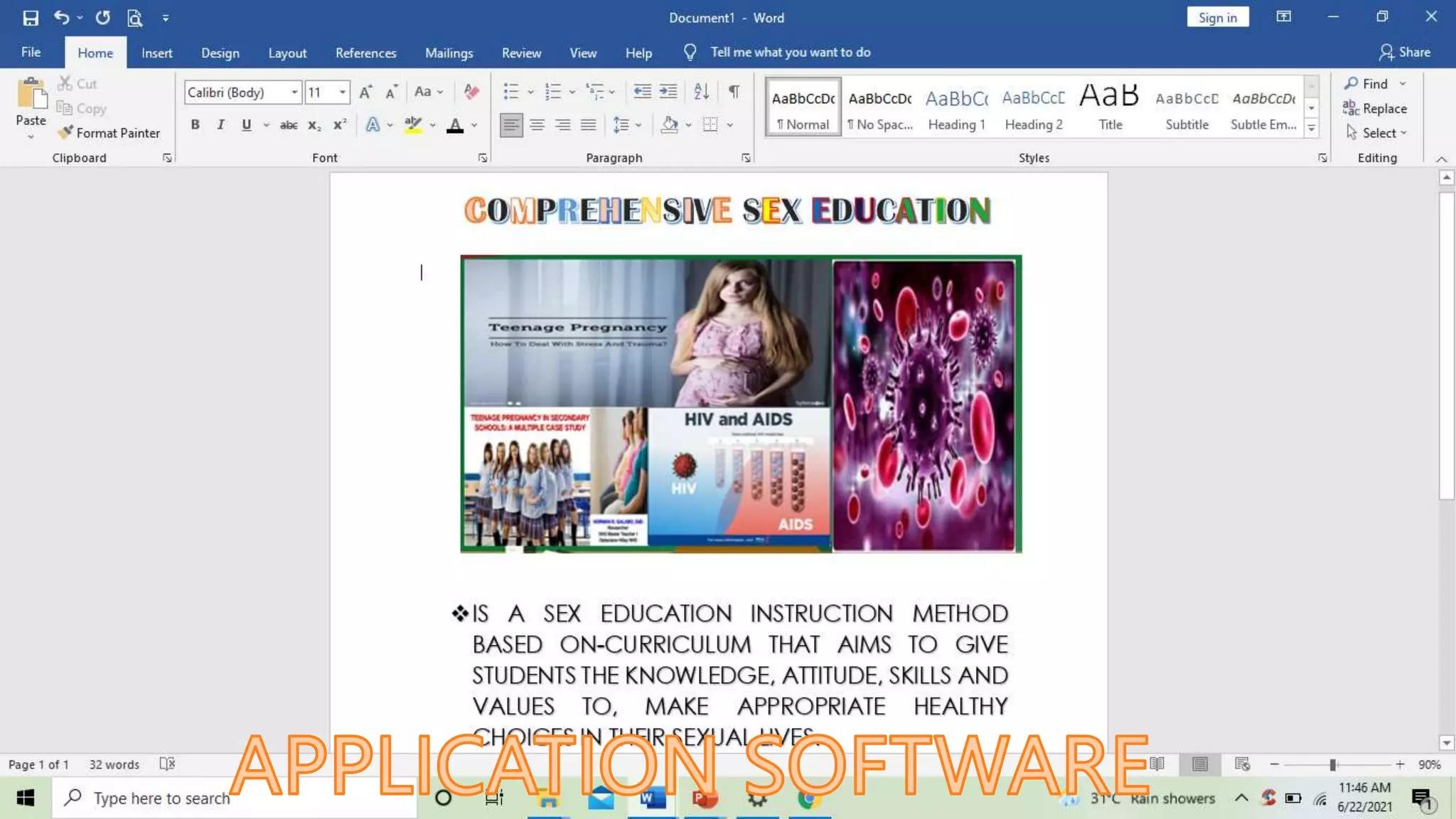Open the font size dropdown

pos(343,92)
